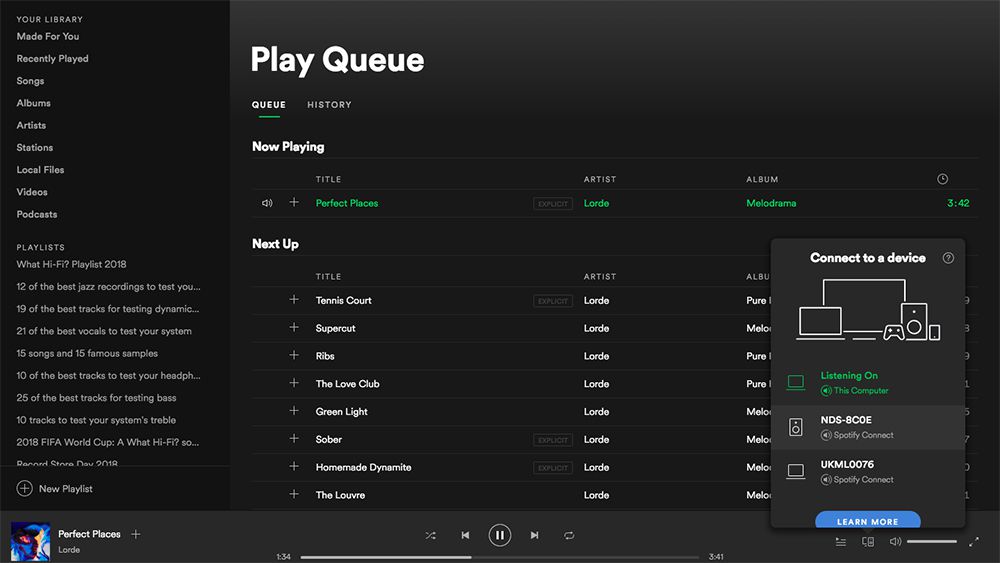Open Artists in library
The height and width of the screenshot is (563, 1000).
(x=31, y=125)
